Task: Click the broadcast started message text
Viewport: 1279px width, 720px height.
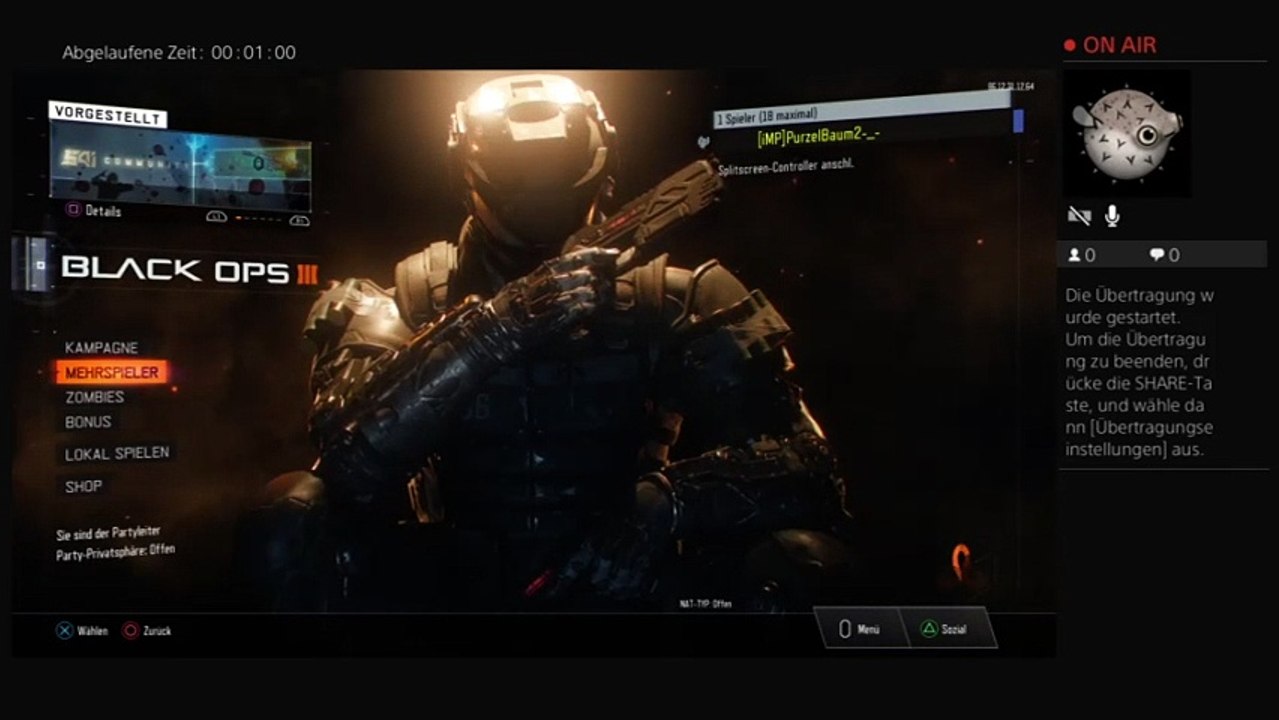Action: point(1140,373)
